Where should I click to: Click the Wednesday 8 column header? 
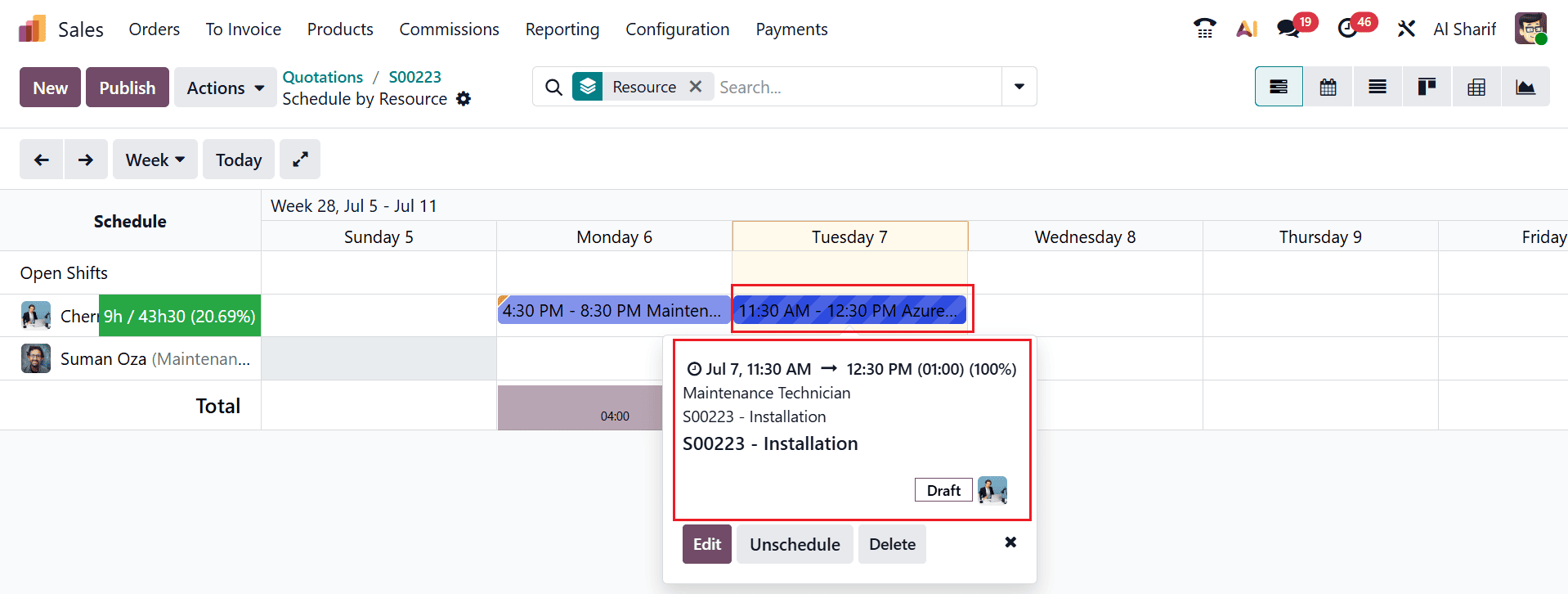click(x=1085, y=236)
